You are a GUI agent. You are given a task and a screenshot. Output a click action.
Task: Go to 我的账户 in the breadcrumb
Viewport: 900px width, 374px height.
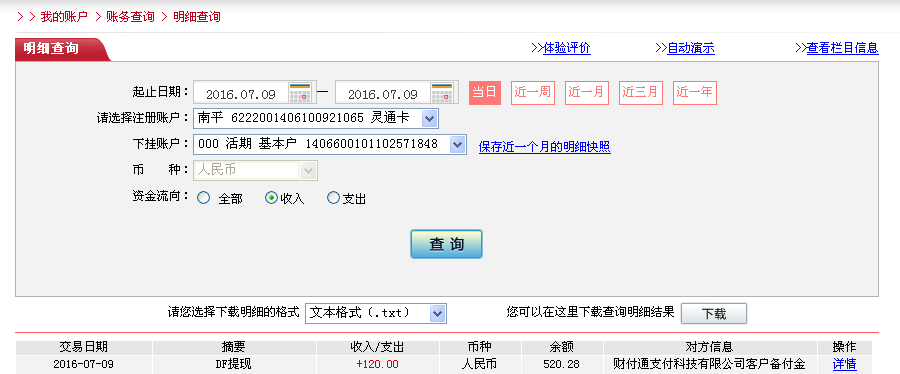coord(64,17)
